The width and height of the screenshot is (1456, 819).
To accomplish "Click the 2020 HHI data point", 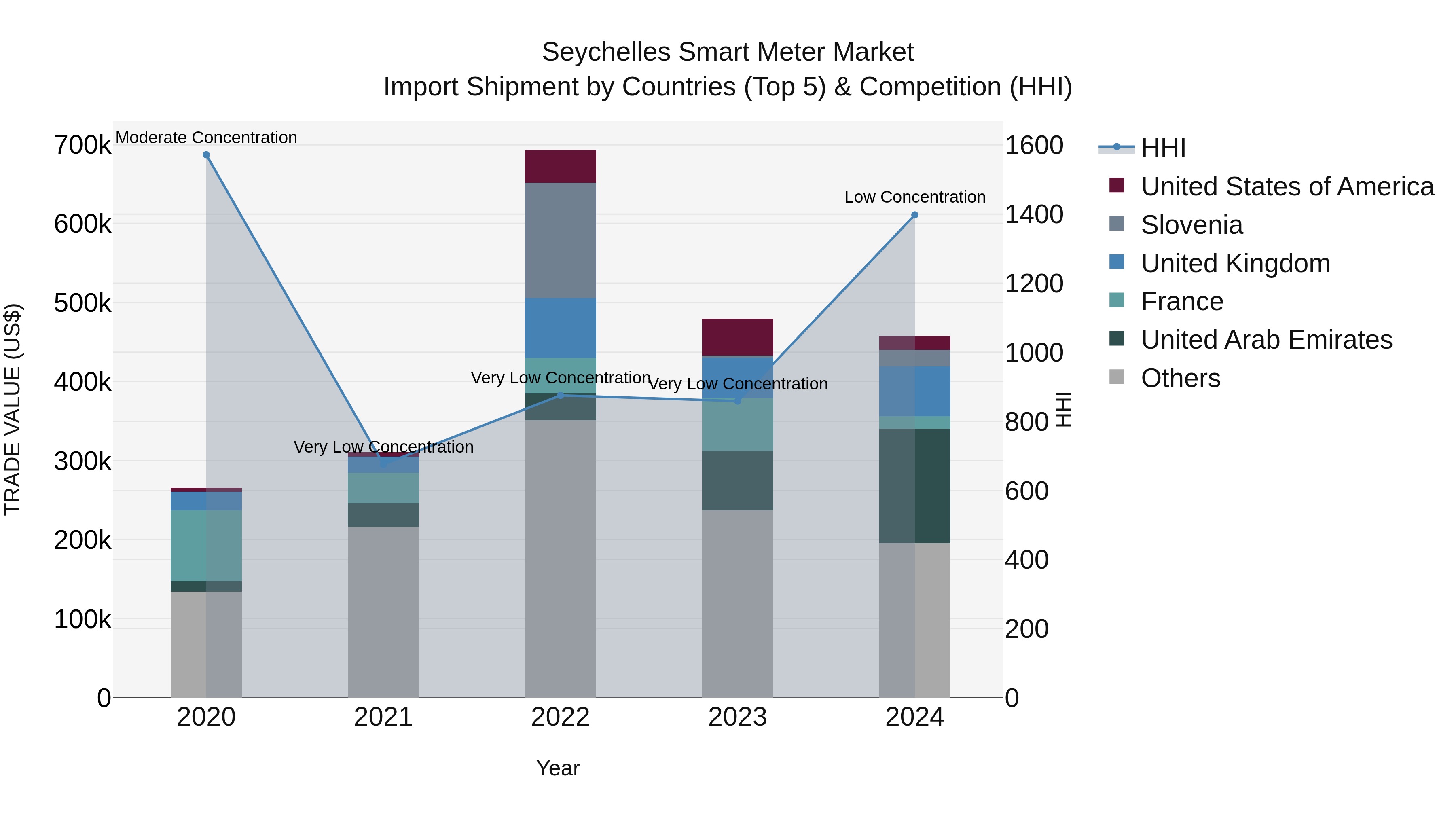I will pos(206,155).
